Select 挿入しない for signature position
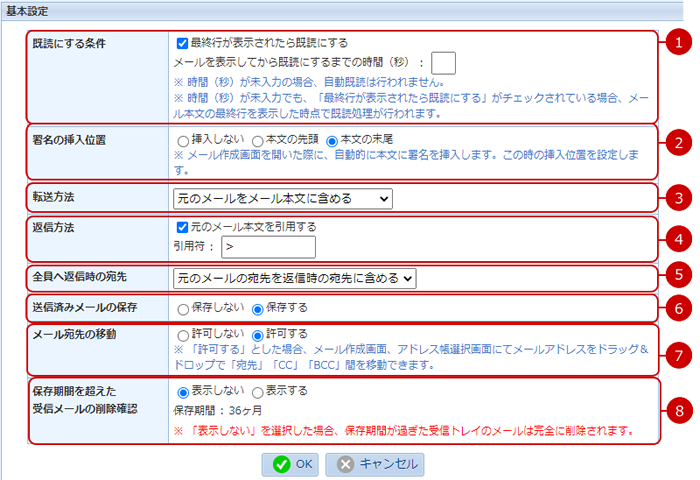This screenshot has width=700, height=480. point(183,142)
